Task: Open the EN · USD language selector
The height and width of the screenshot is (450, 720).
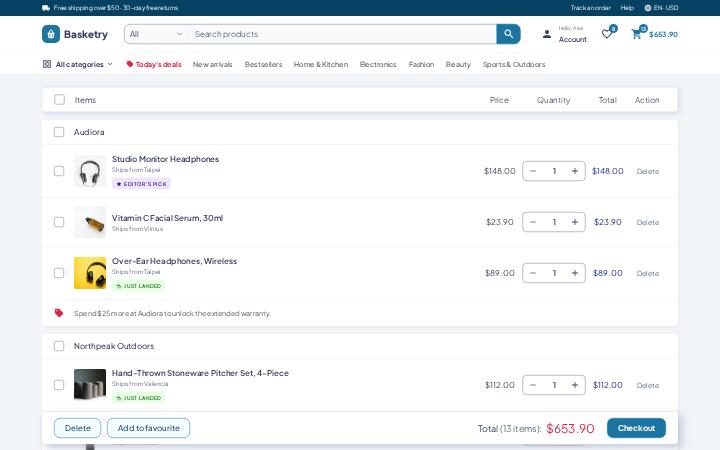Action: pos(661,8)
